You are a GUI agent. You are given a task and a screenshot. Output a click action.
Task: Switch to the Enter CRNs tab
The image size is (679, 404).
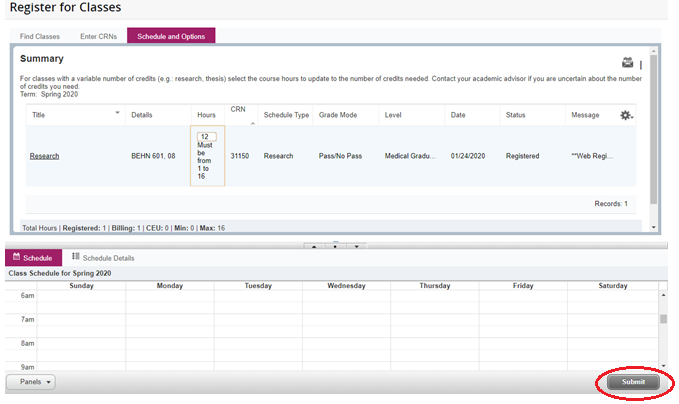coord(97,36)
